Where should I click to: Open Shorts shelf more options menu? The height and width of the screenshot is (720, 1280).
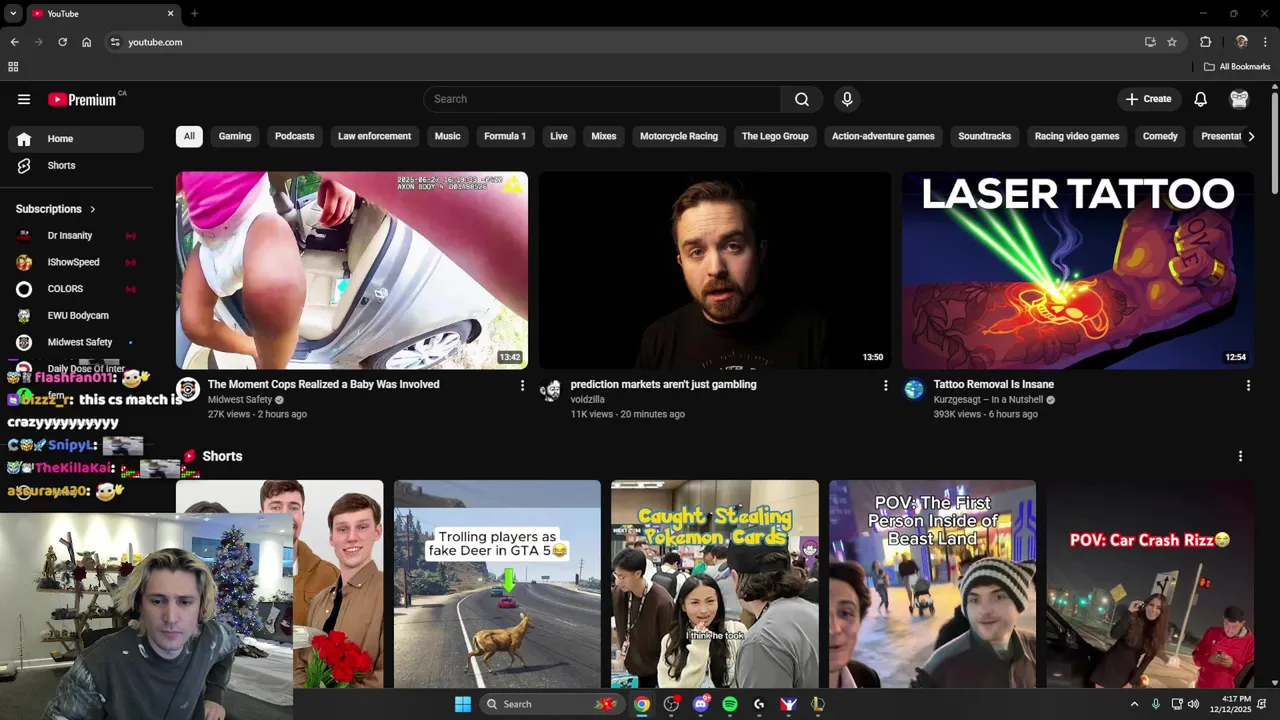coord(1240,456)
